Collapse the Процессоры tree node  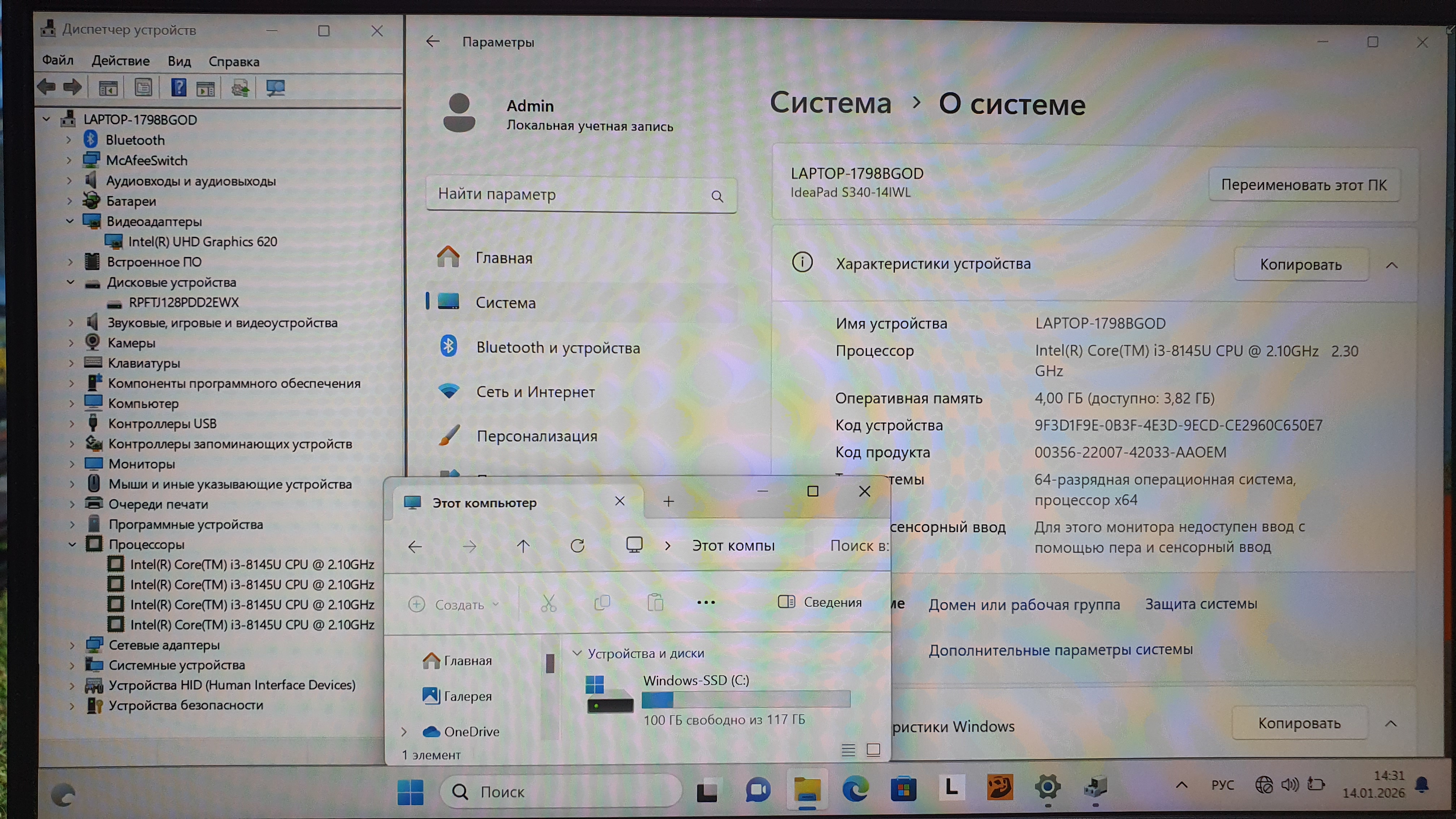pos(72,544)
